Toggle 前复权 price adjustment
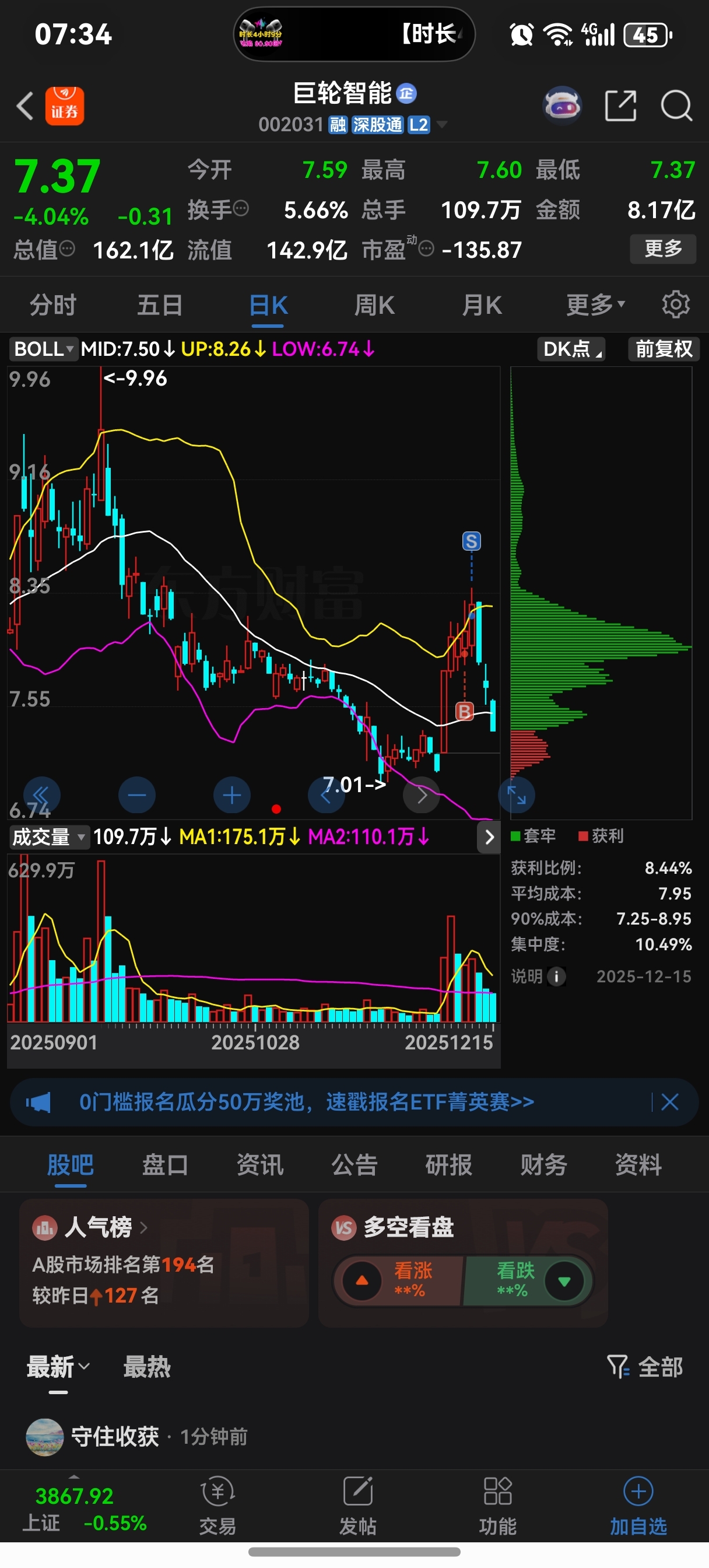Screen dimensions: 709x1568 point(664,349)
